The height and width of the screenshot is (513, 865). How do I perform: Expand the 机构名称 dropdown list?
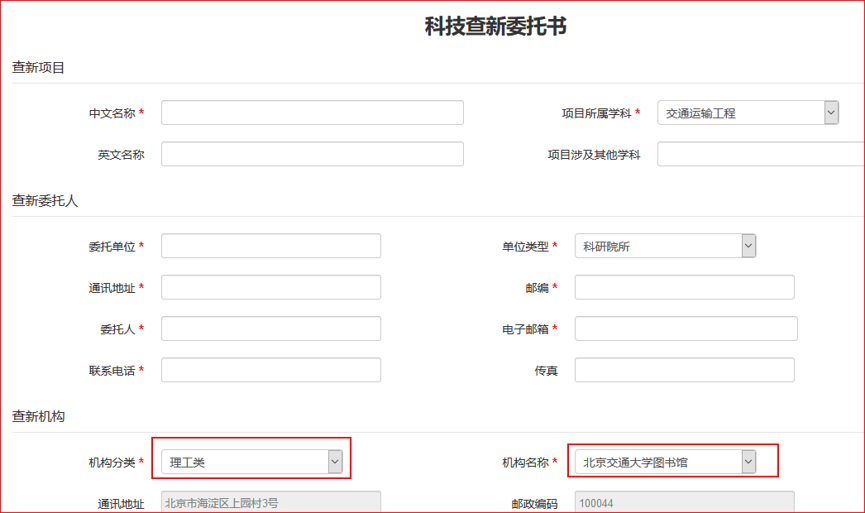click(x=665, y=462)
